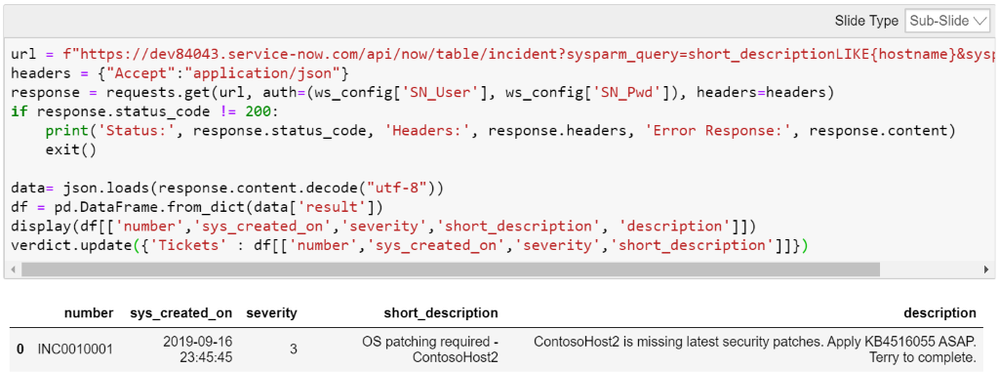Viewport: 999px width, 378px height.
Task: Click the verdict.update({'Tickets' ...}) line
Action: [x=409, y=245]
